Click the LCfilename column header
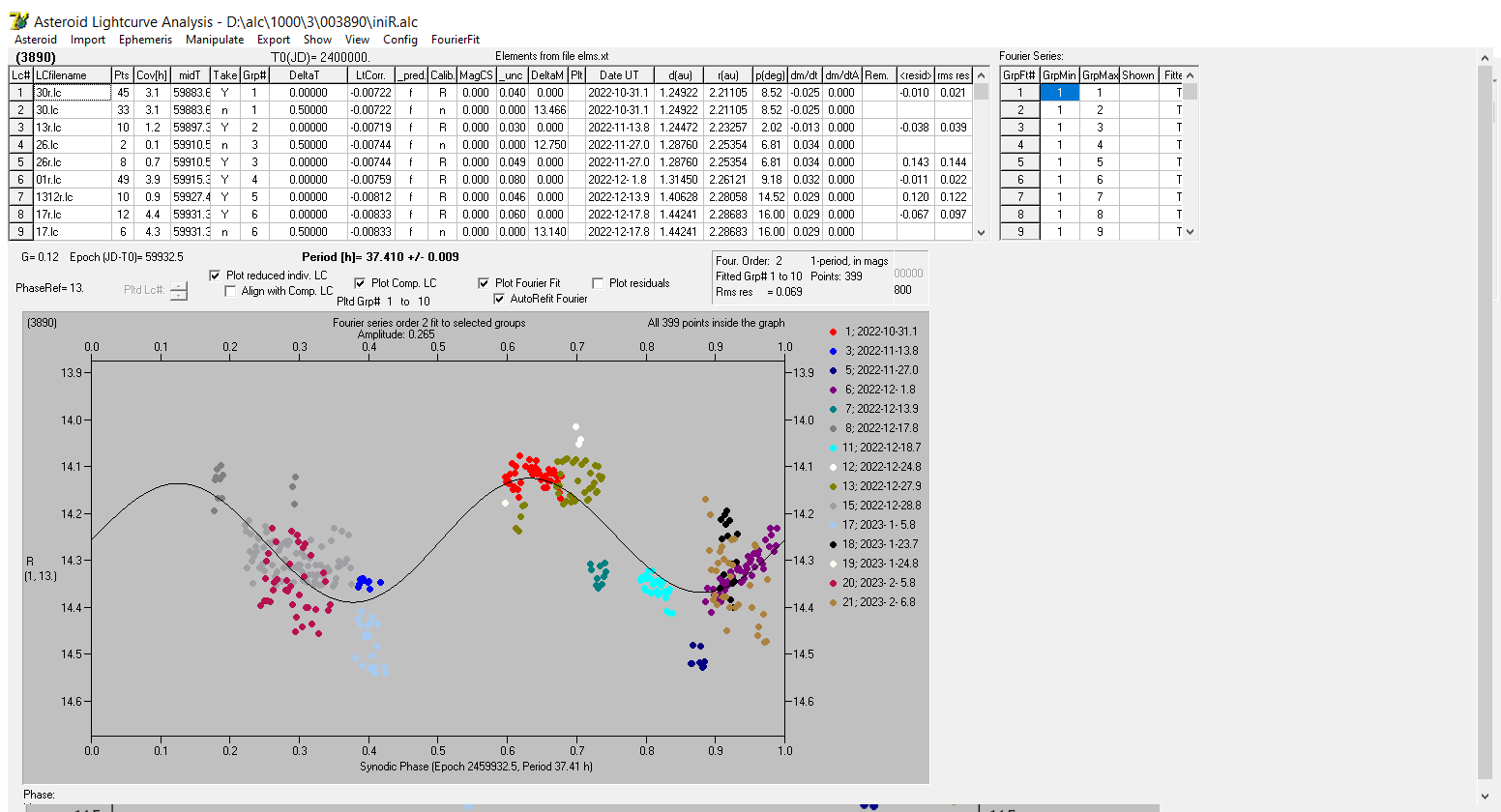Viewport: 1501px width, 812px height. (x=73, y=75)
